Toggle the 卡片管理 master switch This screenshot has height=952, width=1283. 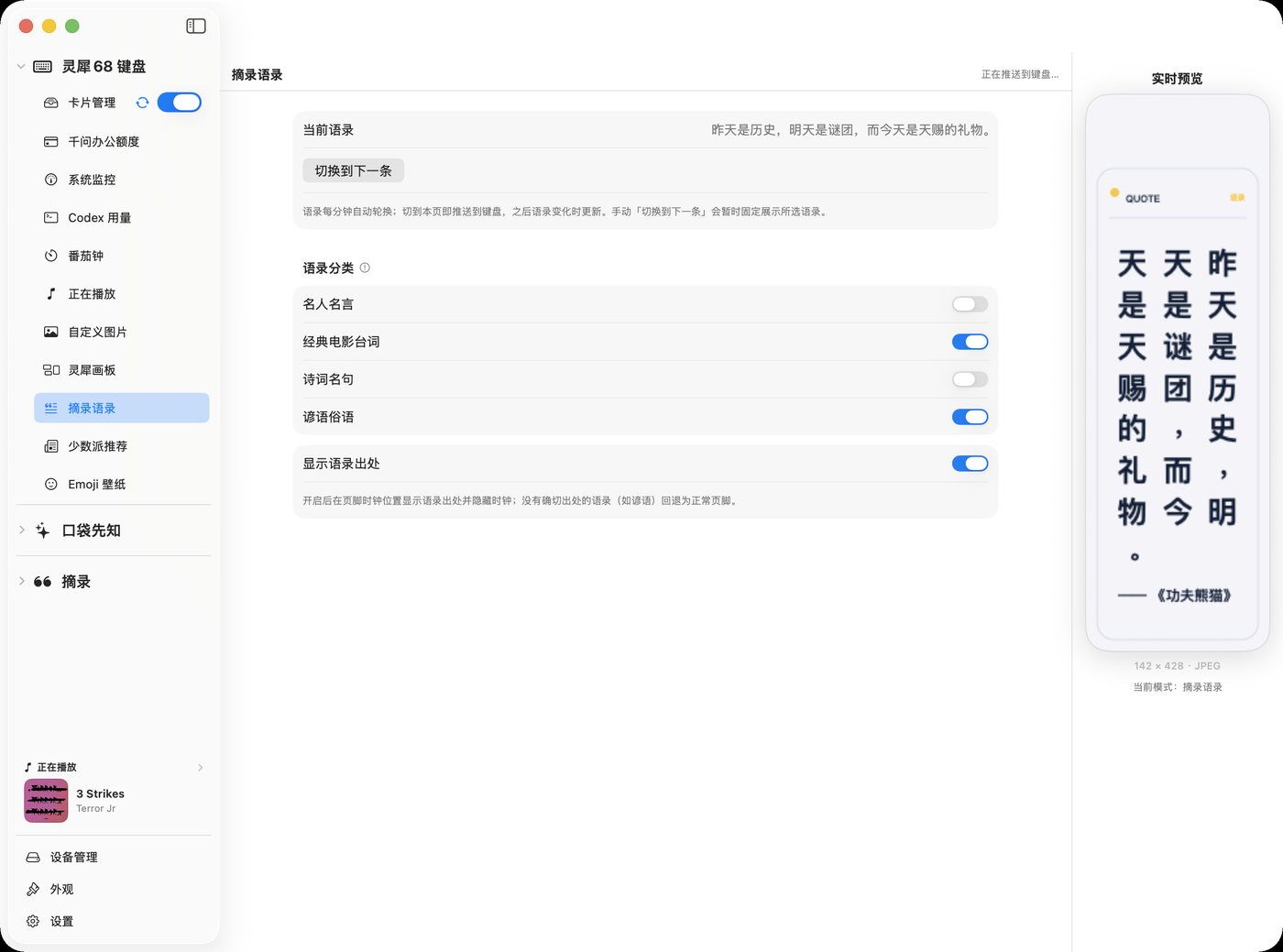[x=179, y=103]
